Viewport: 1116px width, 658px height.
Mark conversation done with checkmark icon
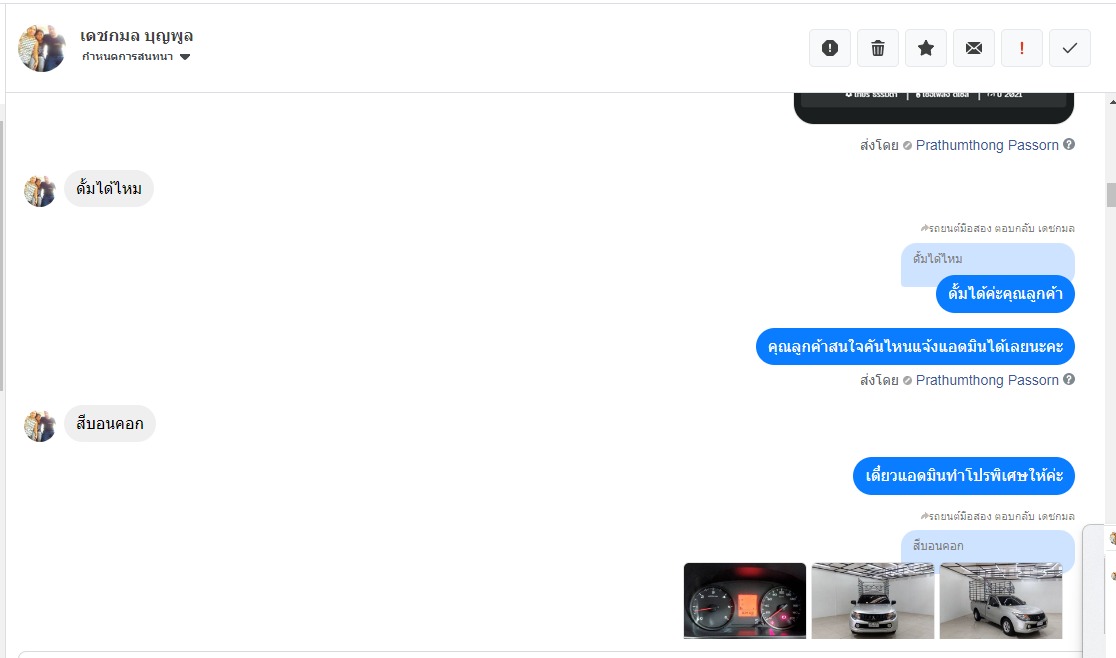1070,48
